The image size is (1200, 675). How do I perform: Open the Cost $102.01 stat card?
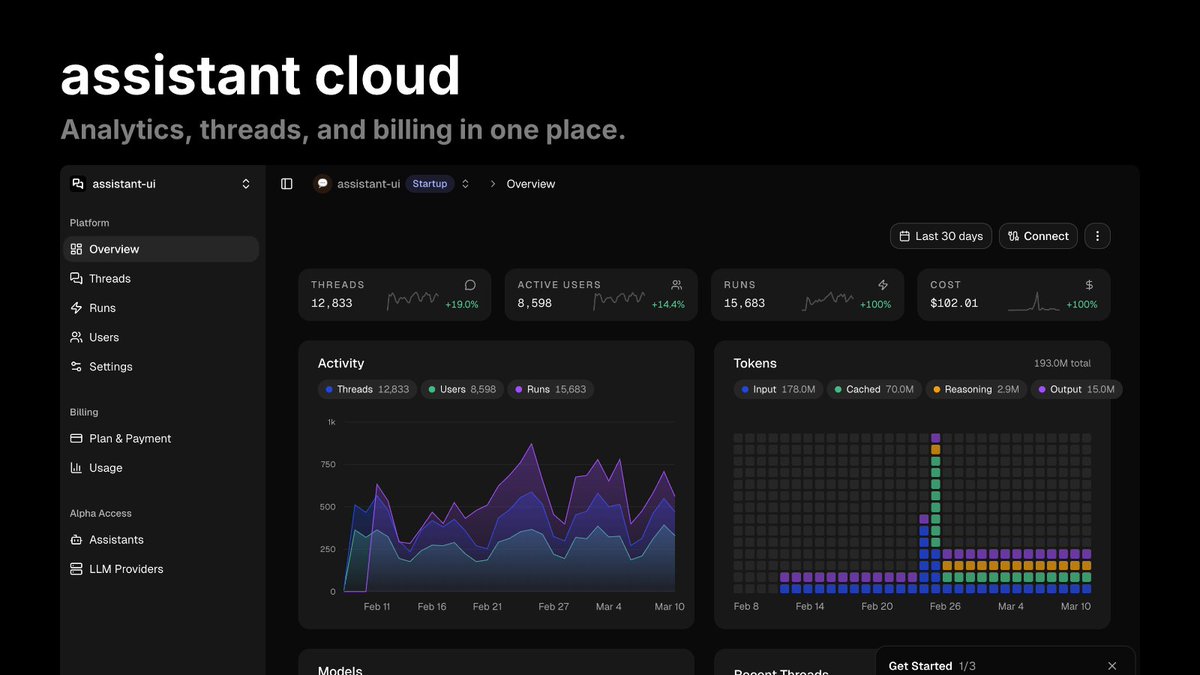(x=1014, y=295)
